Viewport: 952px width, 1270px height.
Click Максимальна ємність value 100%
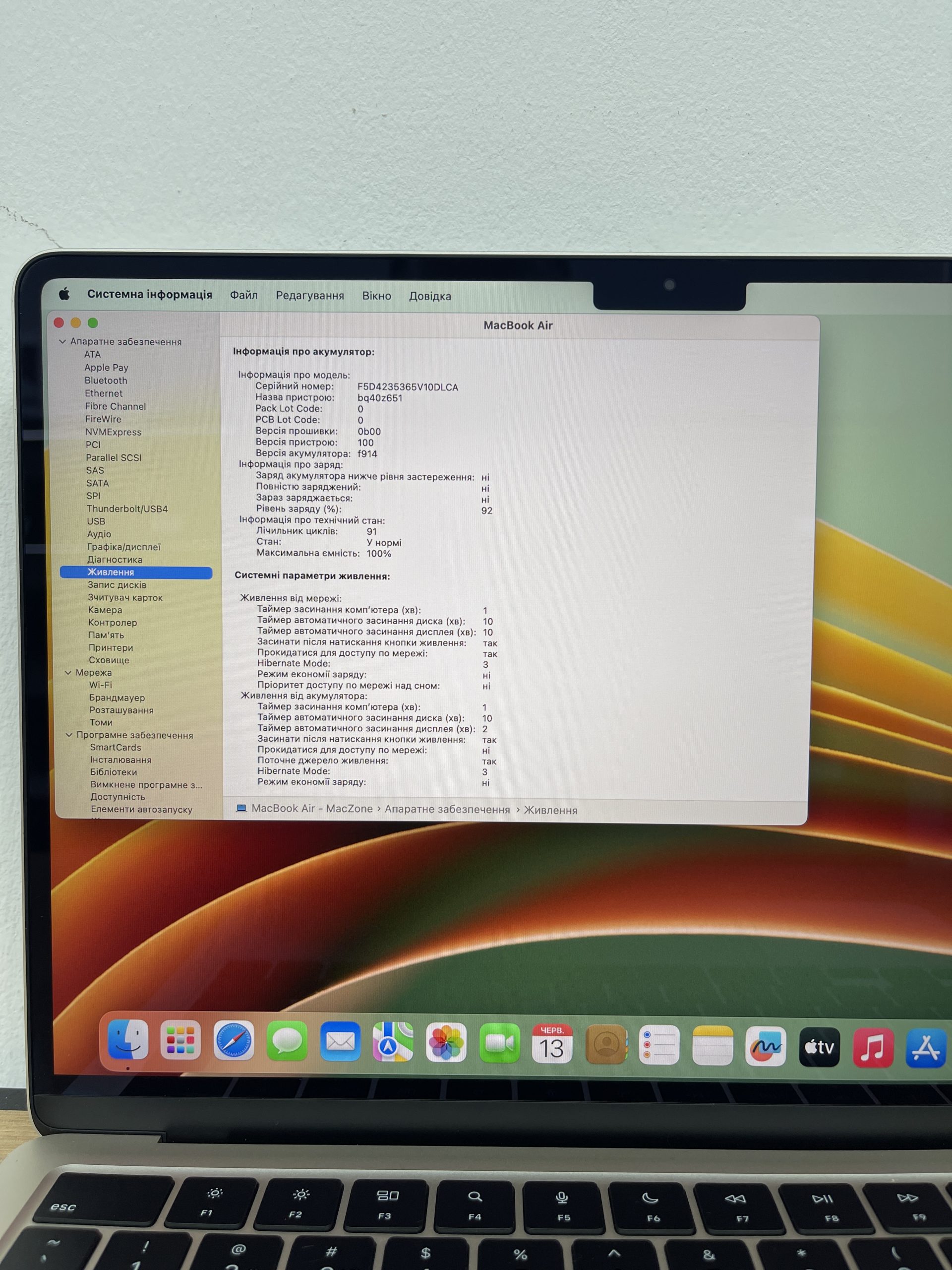[x=379, y=554]
